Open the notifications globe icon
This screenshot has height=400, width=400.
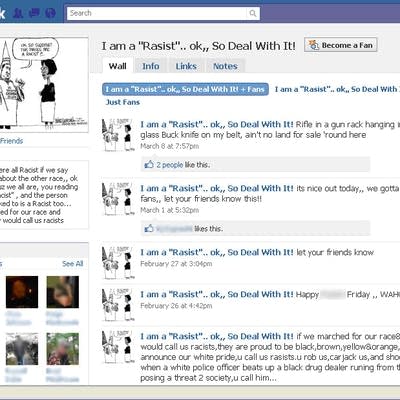(x=50, y=13)
